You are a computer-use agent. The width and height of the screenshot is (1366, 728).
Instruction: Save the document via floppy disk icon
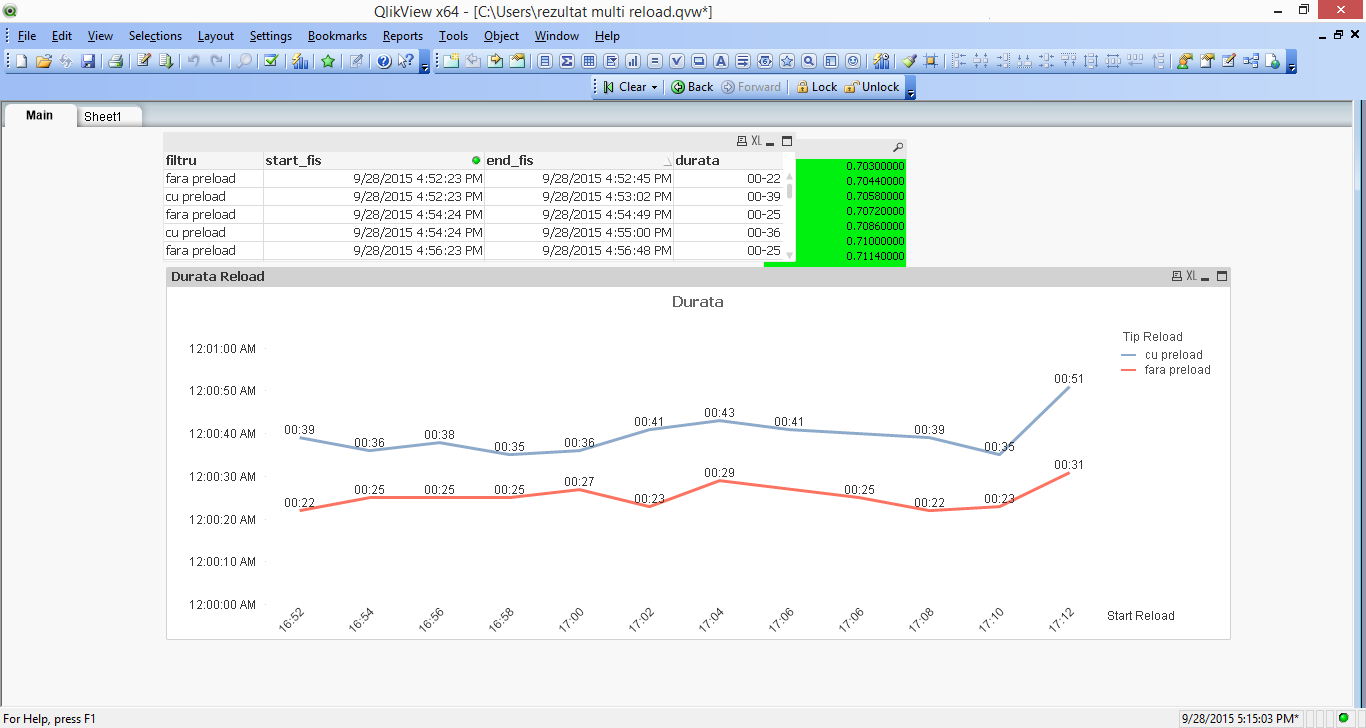click(x=88, y=61)
